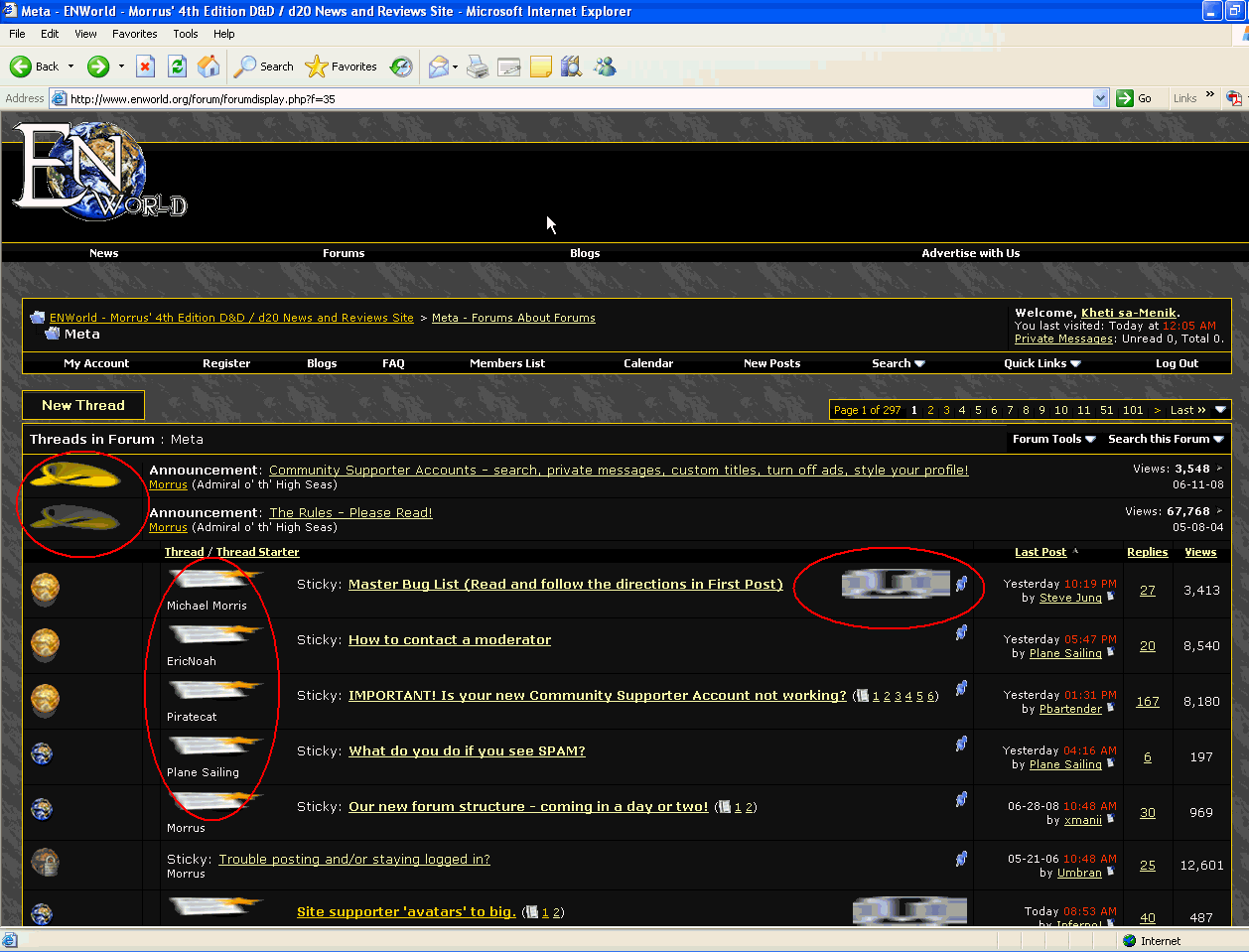Screen dimensions: 1249x952
Task: Open the Forum Tools dropdown
Action: [1054, 439]
